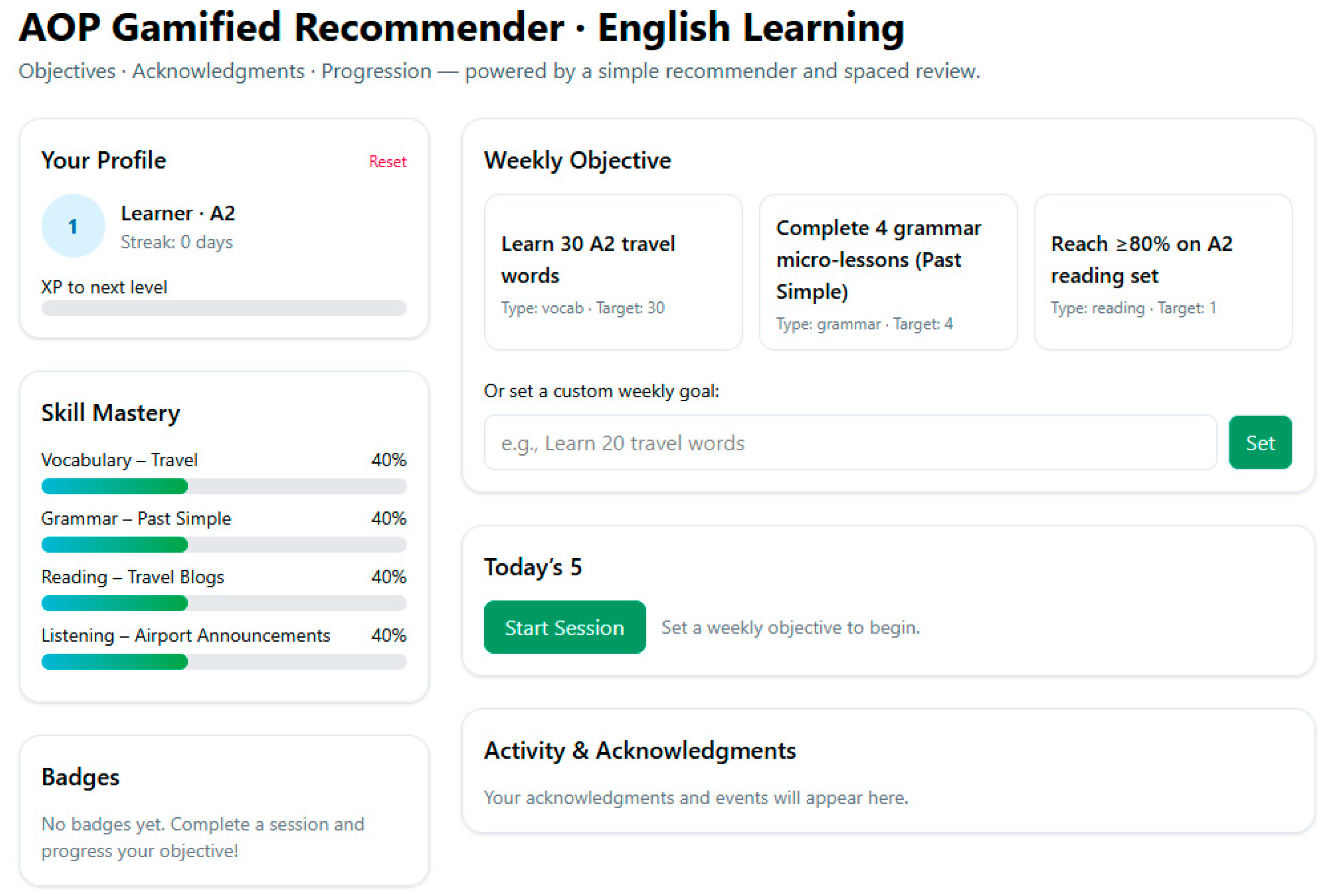Click the Grammar – Past Simple mastery bar

point(224,545)
